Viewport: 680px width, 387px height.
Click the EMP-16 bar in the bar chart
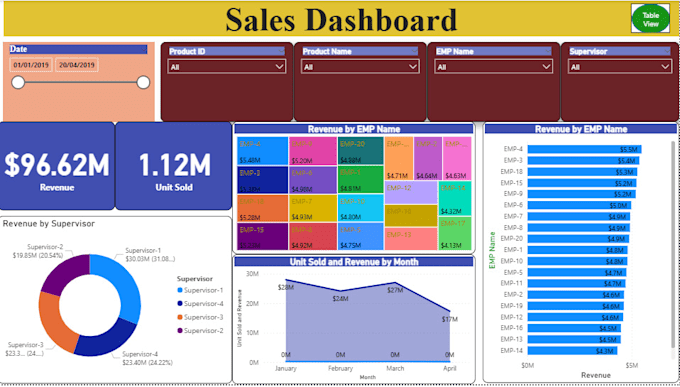coord(574,328)
